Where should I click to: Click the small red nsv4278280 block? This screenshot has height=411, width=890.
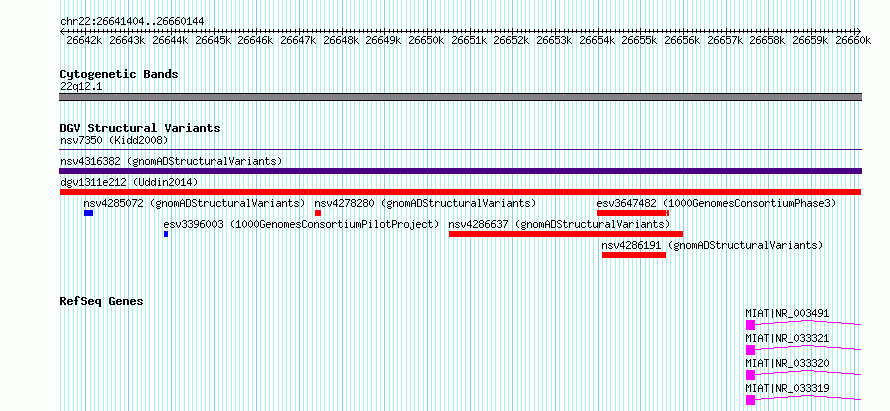click(318, 213)
